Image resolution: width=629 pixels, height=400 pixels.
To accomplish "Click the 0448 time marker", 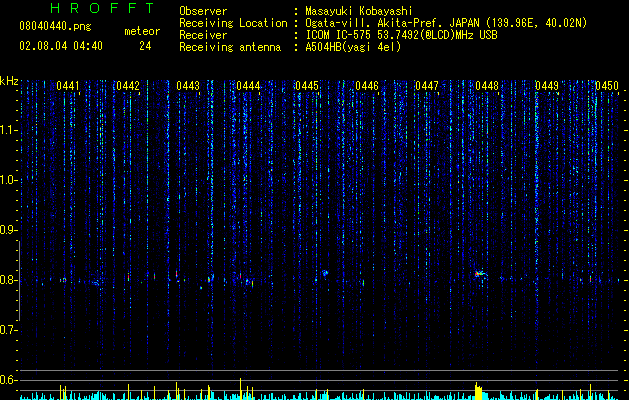I will point(487,86).
